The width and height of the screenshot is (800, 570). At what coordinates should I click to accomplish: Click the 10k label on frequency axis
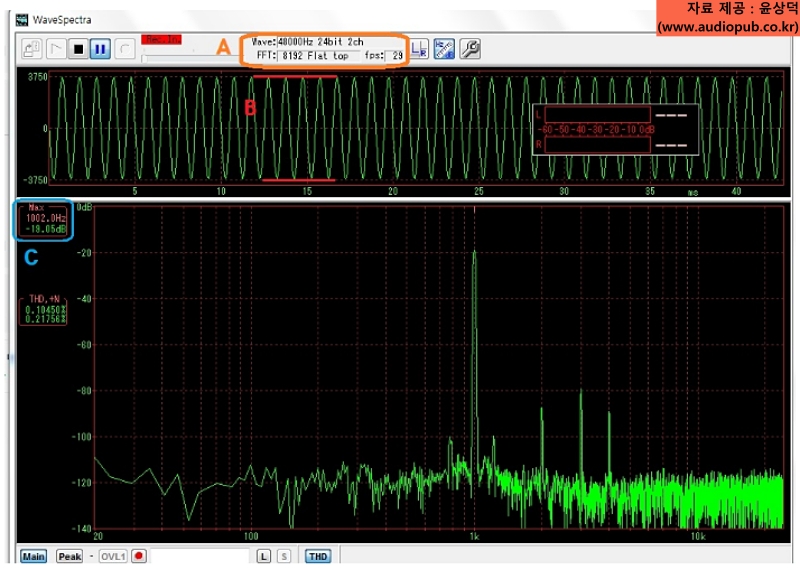tap(697, 536)
